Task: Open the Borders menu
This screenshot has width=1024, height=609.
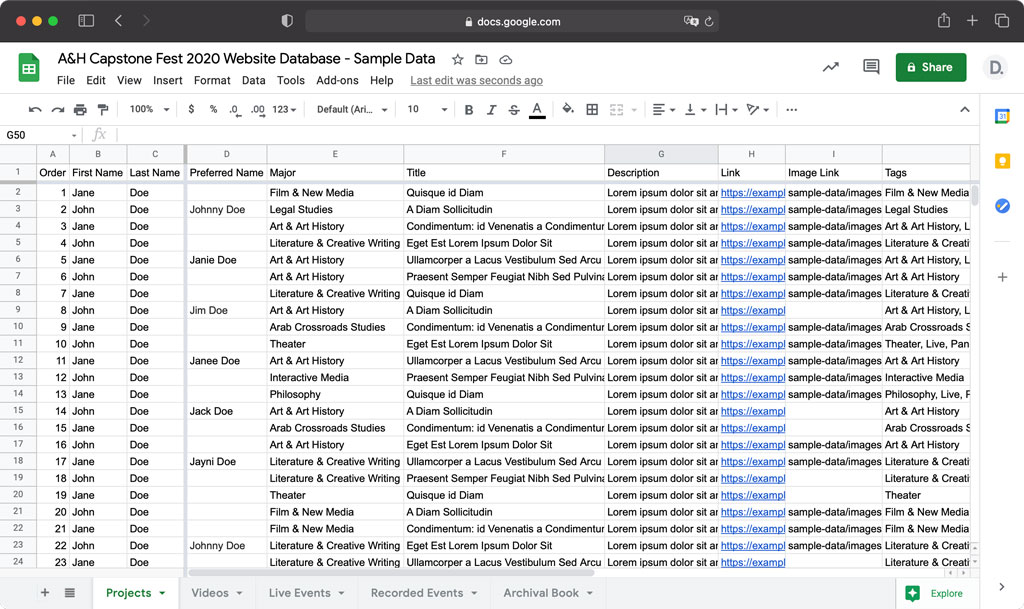Action: [x=592, y=109]
